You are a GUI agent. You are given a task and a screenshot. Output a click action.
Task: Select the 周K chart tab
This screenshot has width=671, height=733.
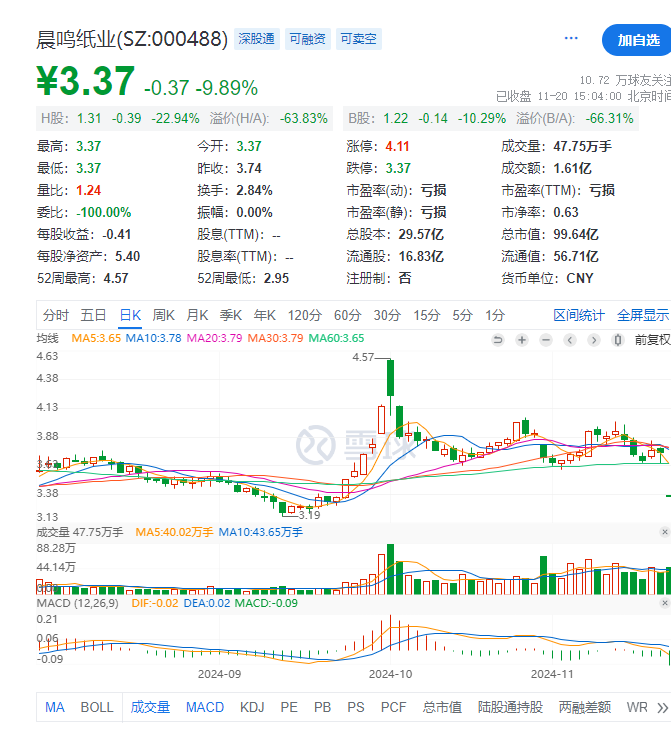[164, 316]
